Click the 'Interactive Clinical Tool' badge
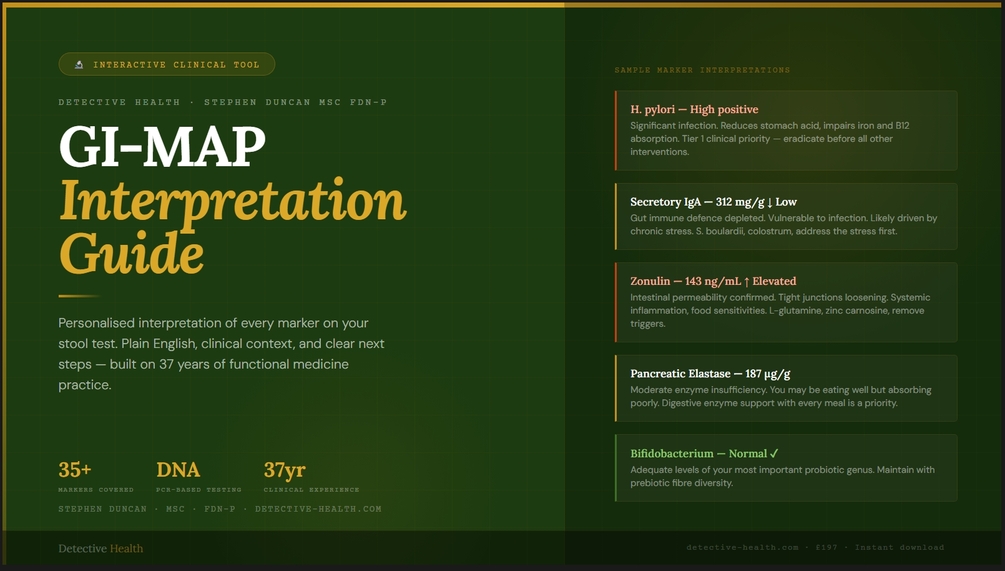Screen dimensions: 1005x571 167,64
